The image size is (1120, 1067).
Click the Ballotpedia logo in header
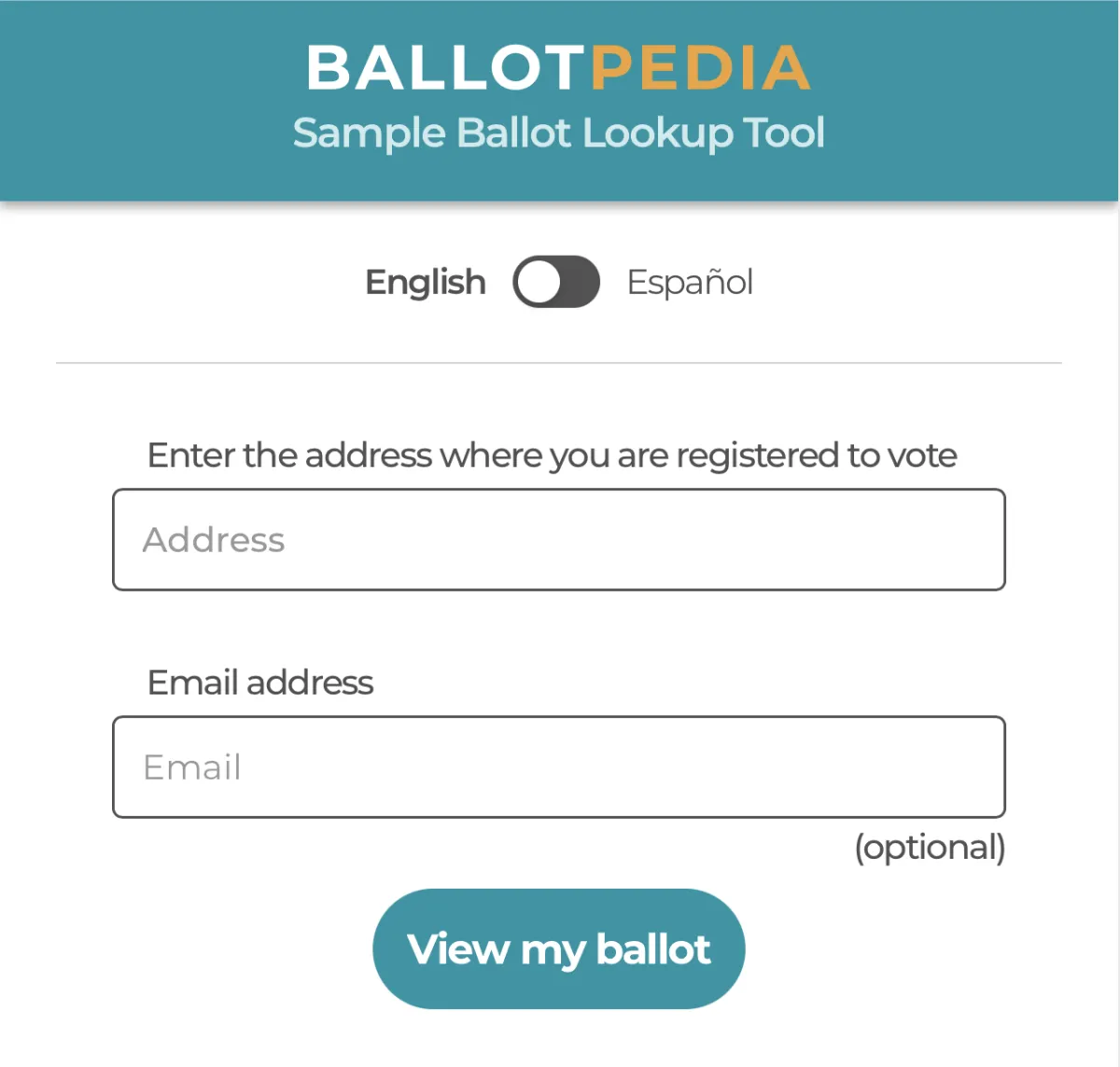tap(558, 68)
